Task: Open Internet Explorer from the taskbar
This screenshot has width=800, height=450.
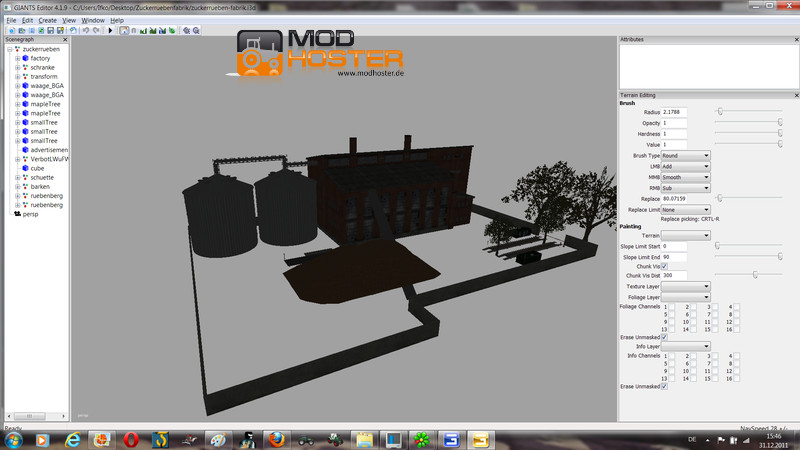Action: click(73, 439)
